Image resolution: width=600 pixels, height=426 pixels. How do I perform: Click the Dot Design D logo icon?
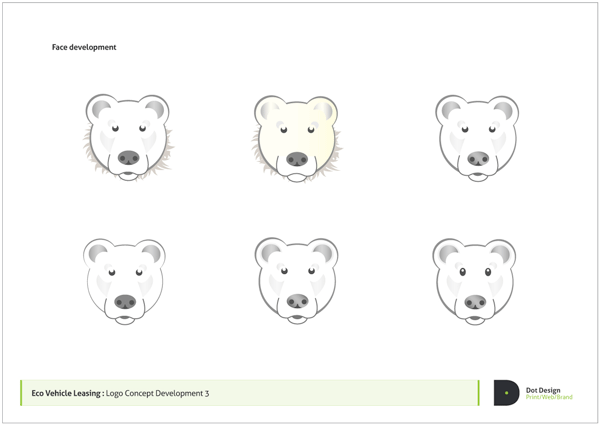point(506,393)
